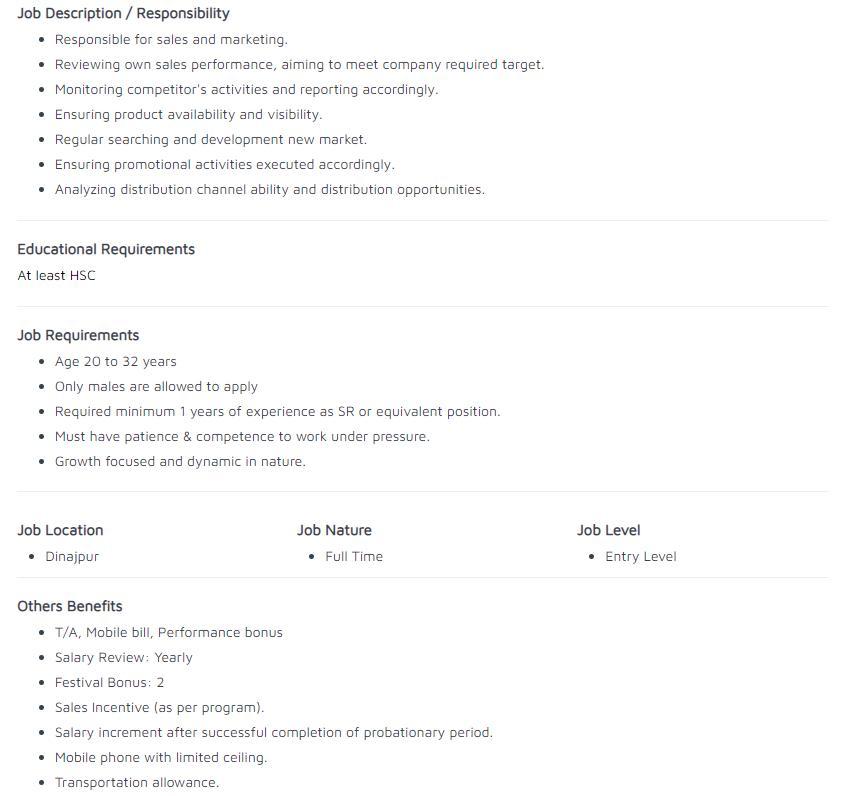The width and height of the screenshot is (842, 796).
Task: Click the Entry Level job level entry
Action: (x=641, y=556)
